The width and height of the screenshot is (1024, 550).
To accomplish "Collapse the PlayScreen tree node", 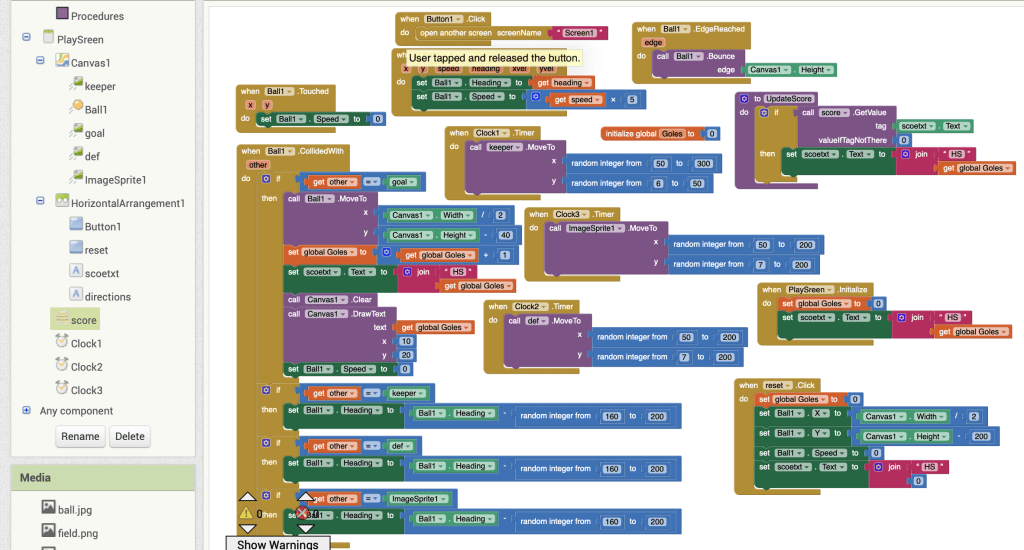I will (26, 38).
